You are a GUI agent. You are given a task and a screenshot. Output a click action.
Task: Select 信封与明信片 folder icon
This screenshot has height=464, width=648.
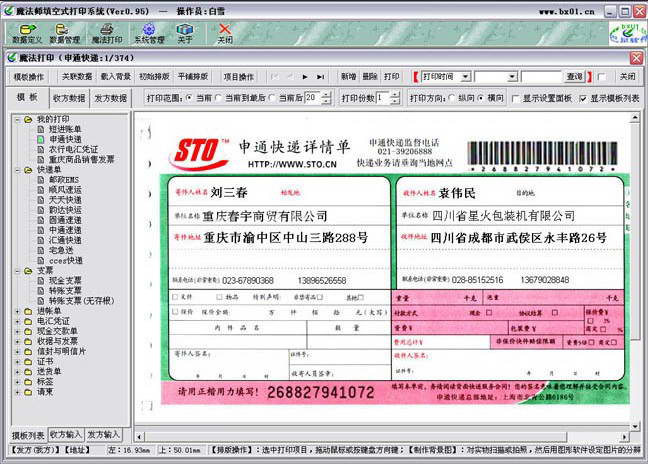pos(28,352)
